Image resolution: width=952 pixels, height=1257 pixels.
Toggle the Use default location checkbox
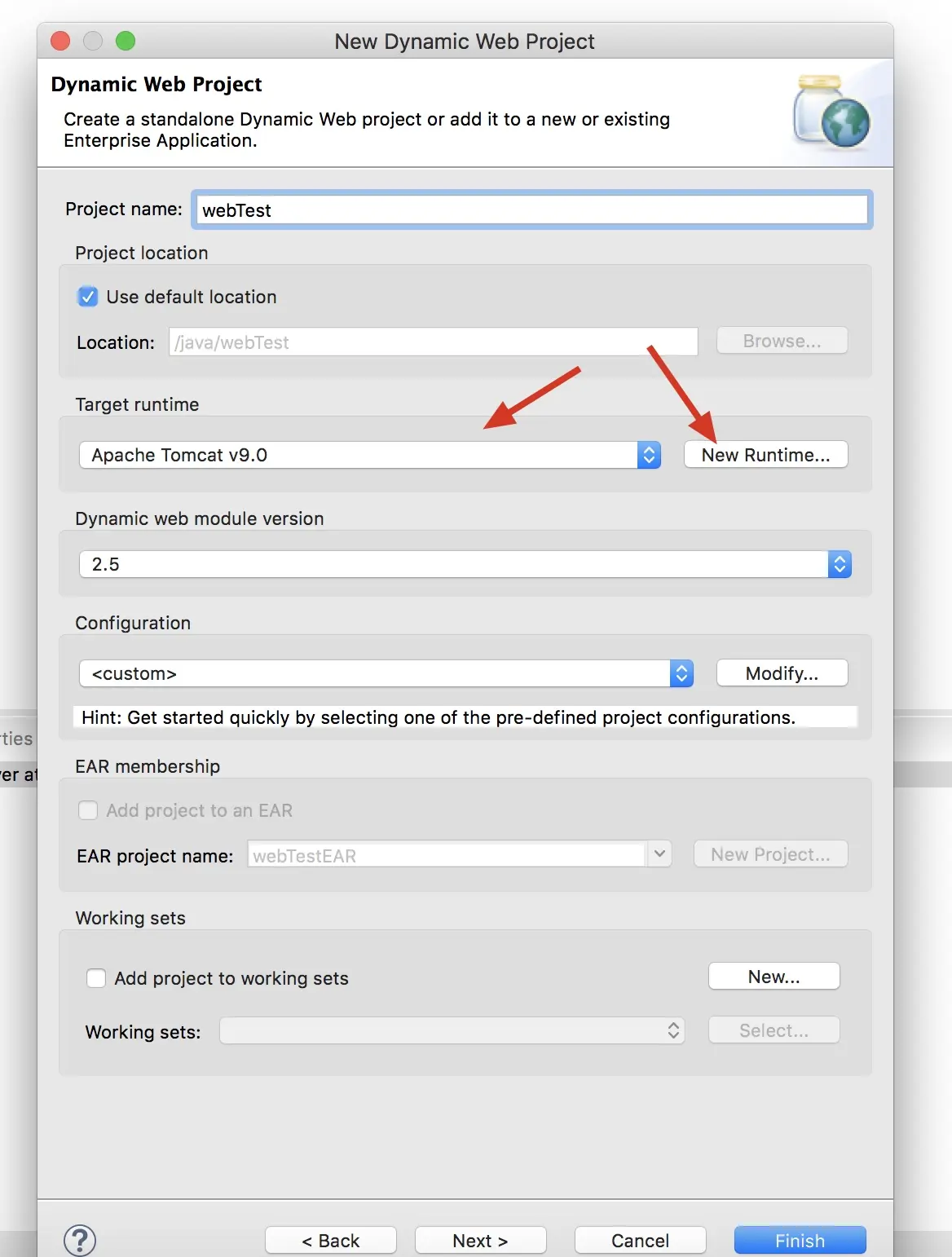[x=87, y=297]
